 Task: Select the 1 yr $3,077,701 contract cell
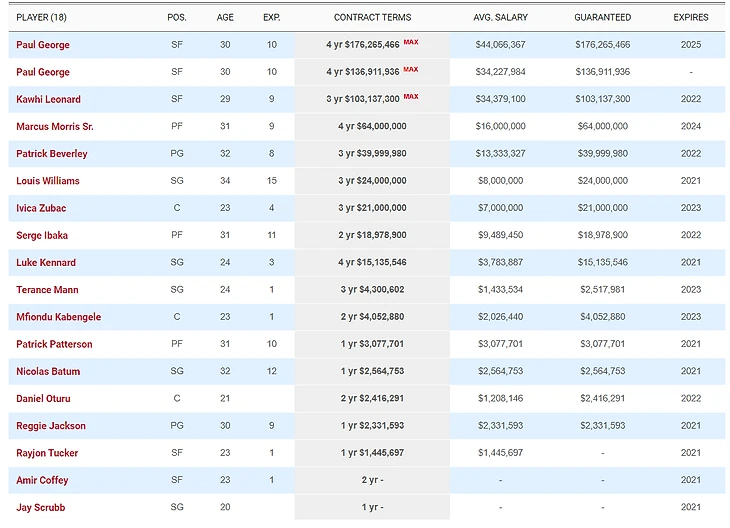[x=372, y=344]
